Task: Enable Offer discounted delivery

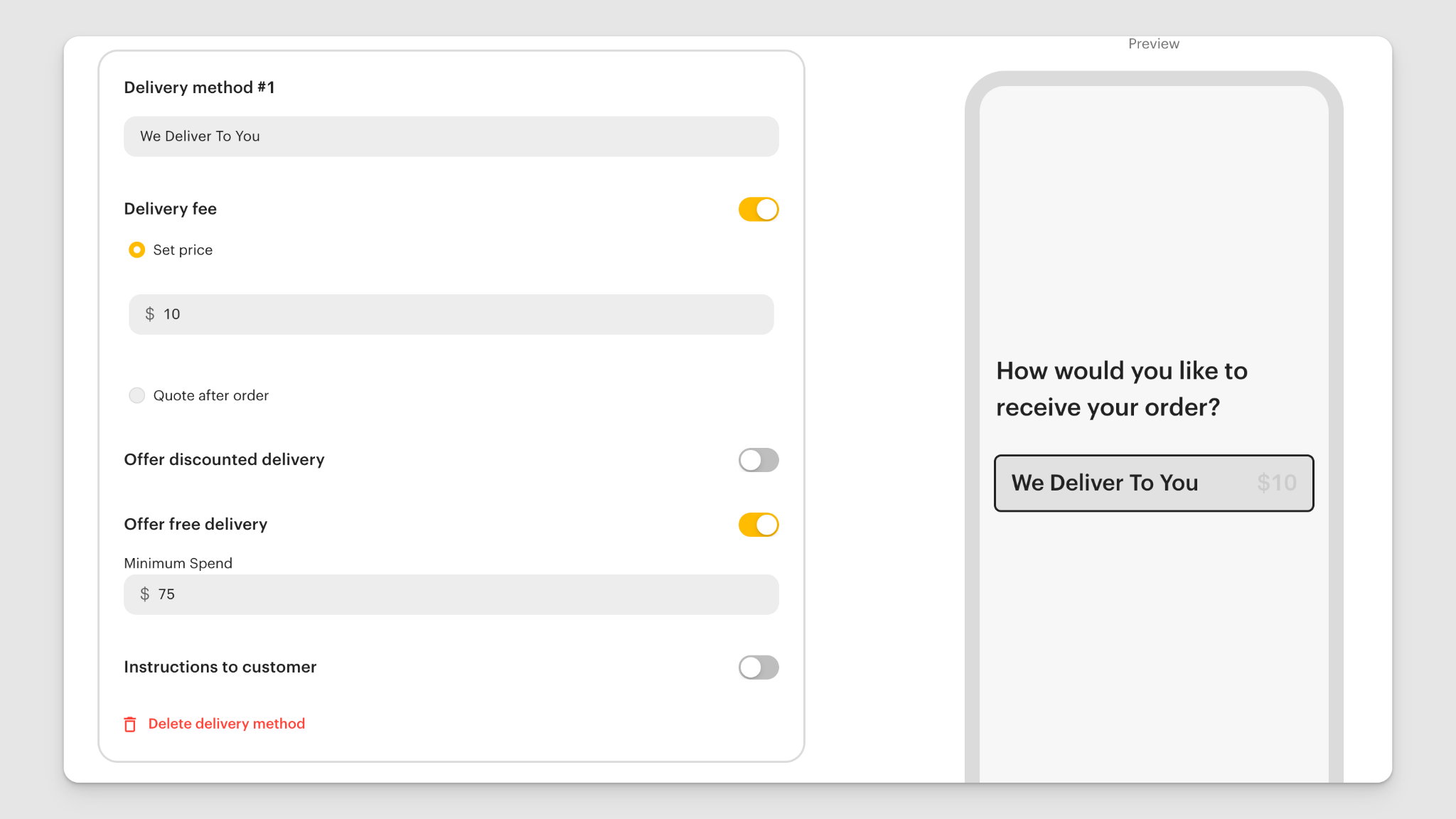Action: pyautogui.click(x=758, y=460)
